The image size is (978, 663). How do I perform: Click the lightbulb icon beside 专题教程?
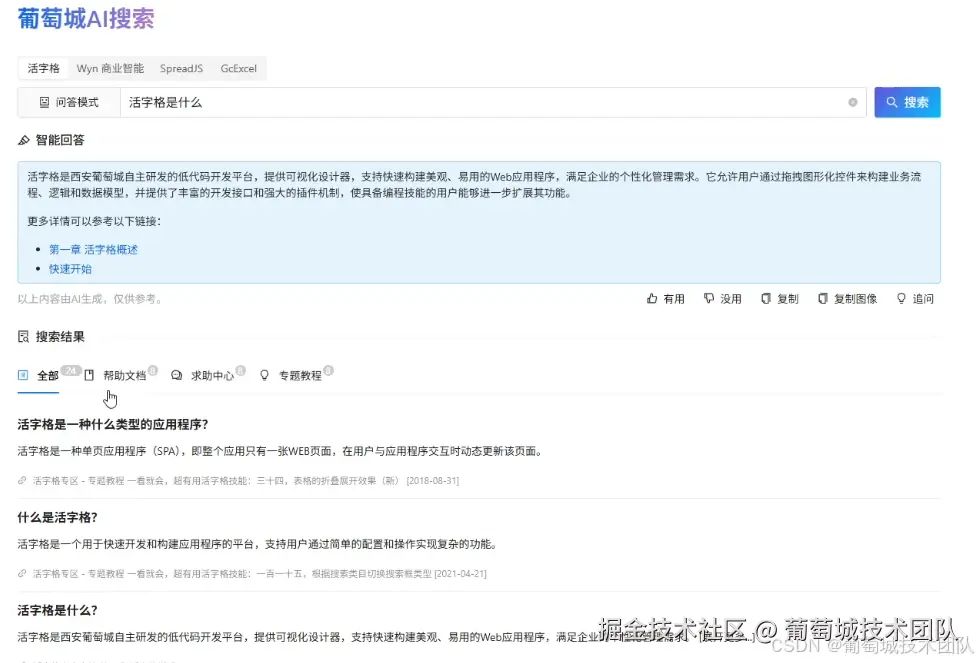(x=263, y=375)
